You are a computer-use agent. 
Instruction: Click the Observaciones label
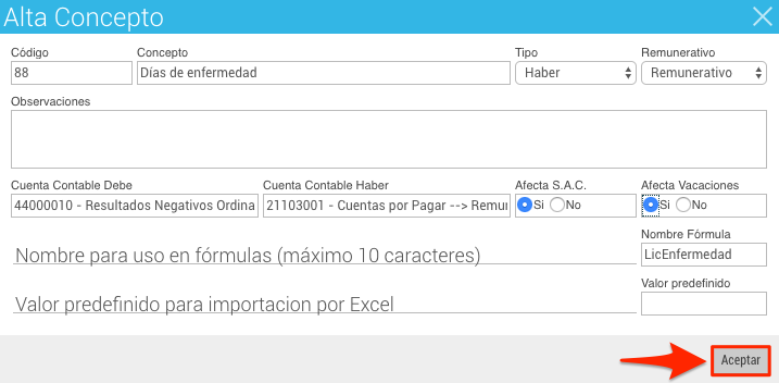pyautogui.click(x=51, y=101)
